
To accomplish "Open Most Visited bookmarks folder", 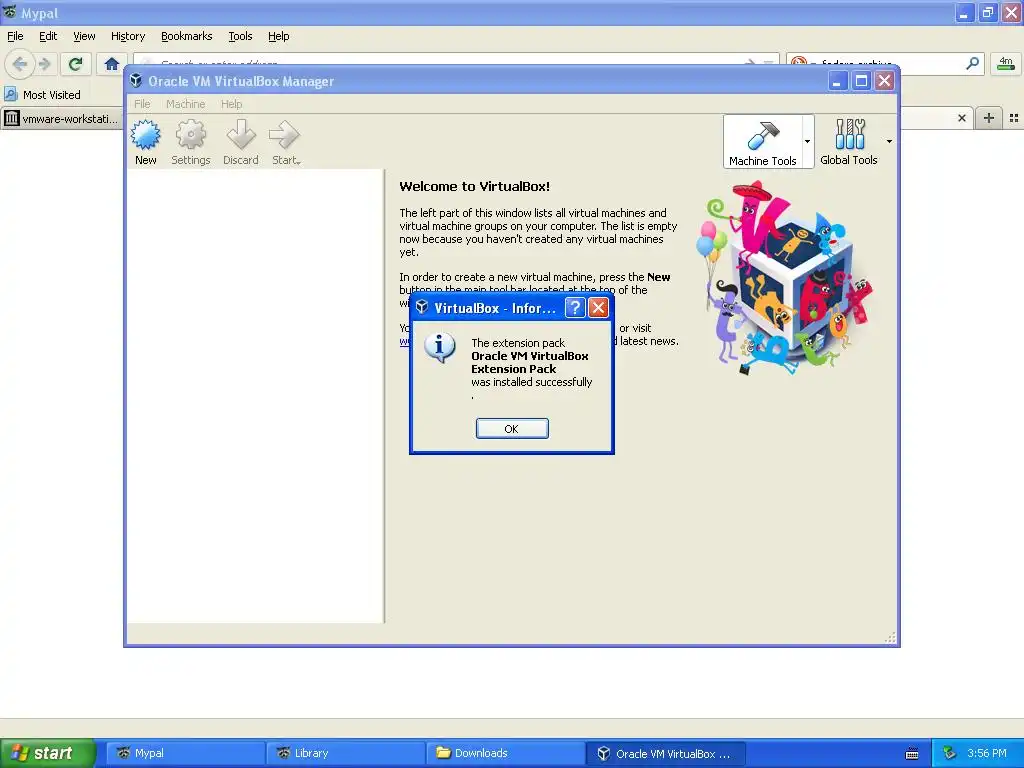I will click(42, 95).
